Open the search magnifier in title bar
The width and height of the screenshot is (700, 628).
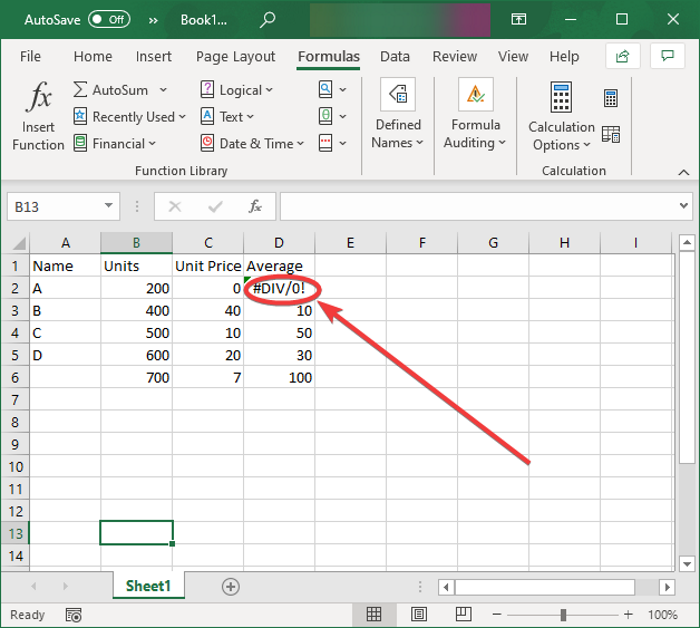pos(268,19)
